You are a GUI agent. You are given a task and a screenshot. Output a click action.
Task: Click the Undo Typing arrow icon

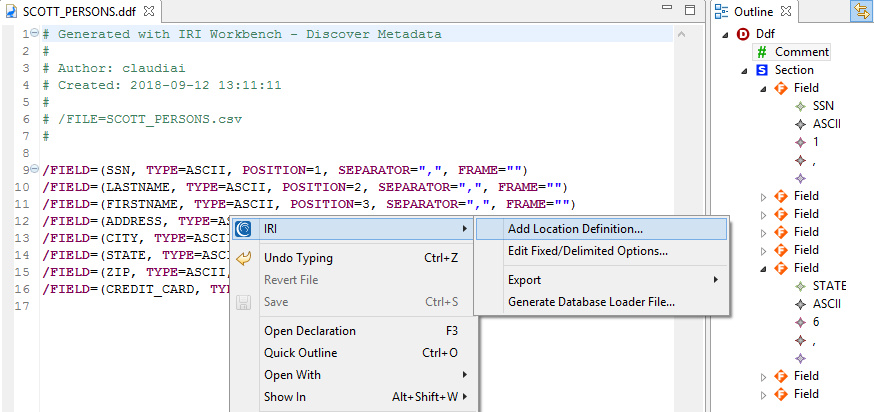point(244,258)
